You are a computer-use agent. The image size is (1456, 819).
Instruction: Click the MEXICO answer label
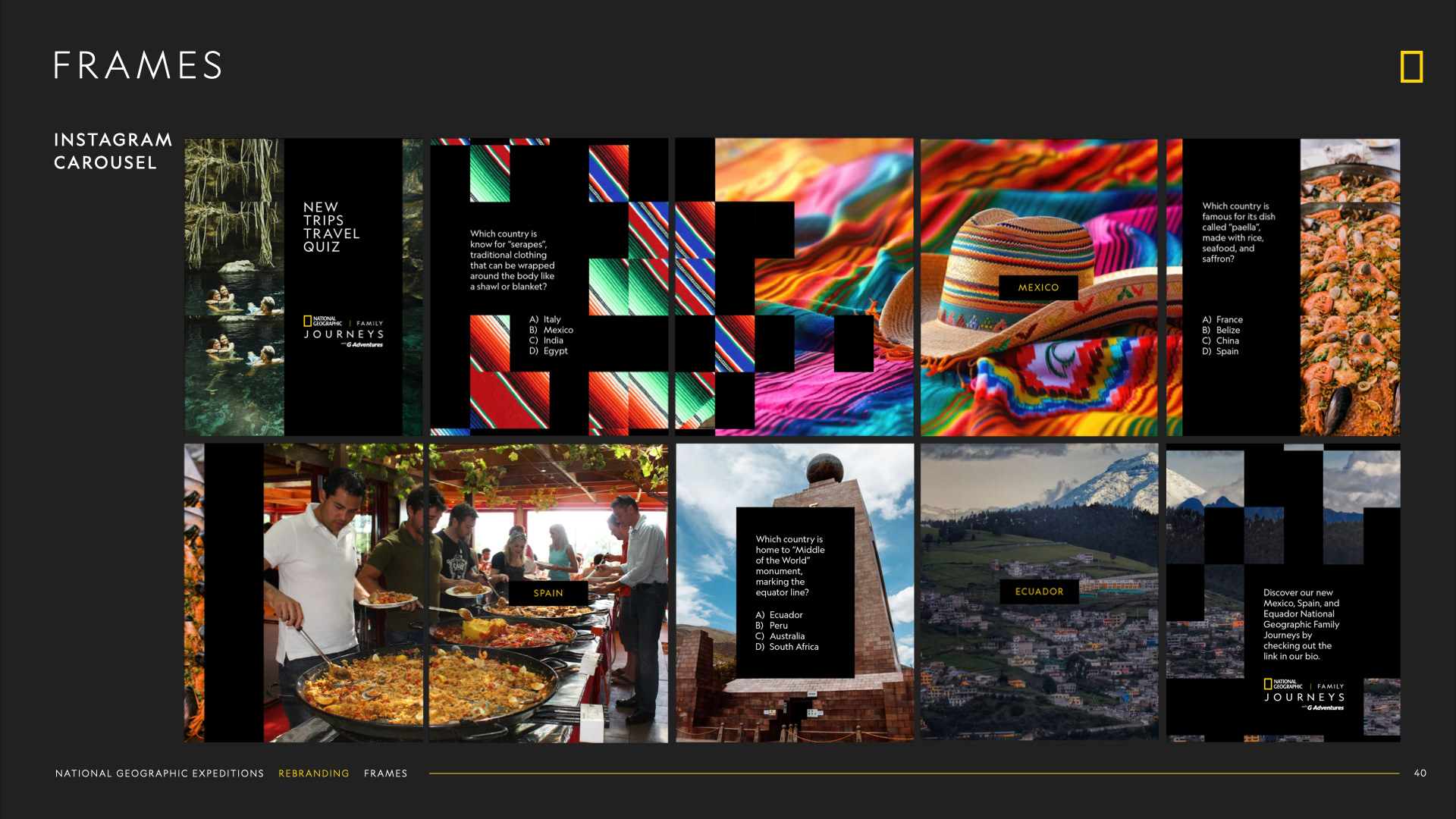(x=1038, y=287)
